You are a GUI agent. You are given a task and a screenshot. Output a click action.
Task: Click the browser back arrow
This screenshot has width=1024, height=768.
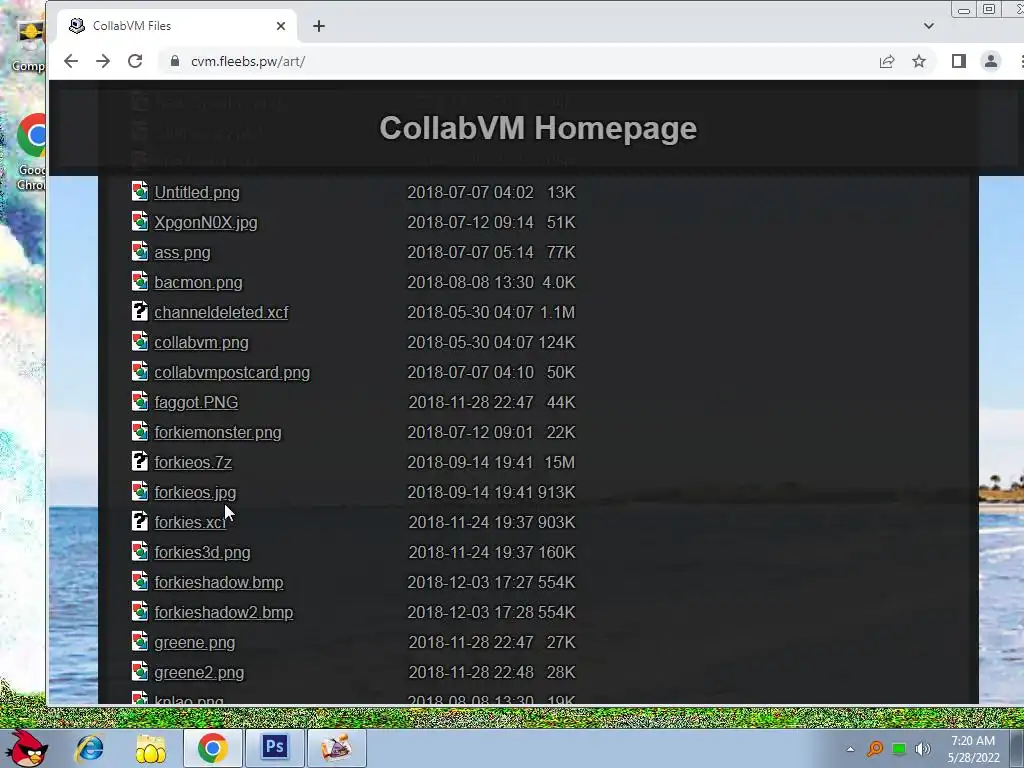(71, 61)
